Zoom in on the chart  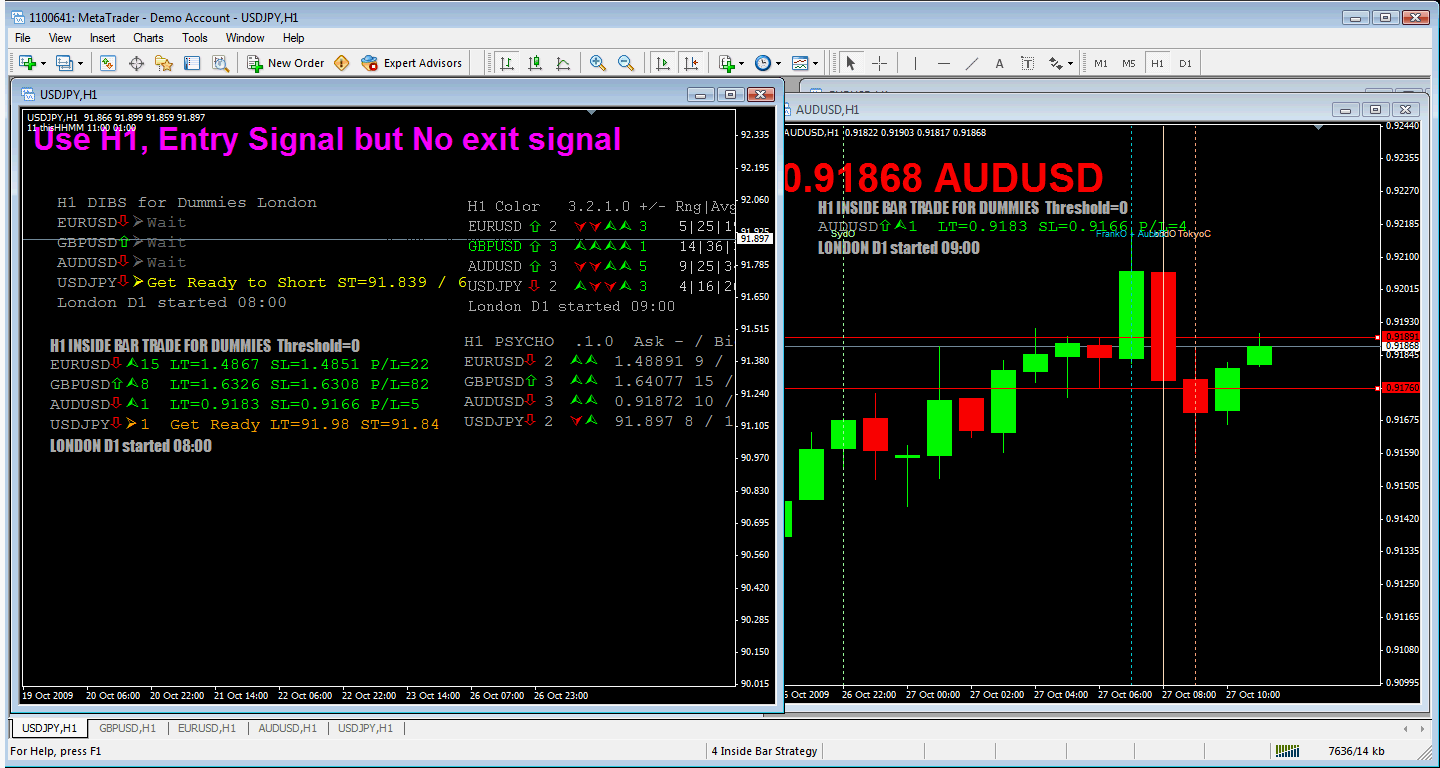(x=598, y=63)
